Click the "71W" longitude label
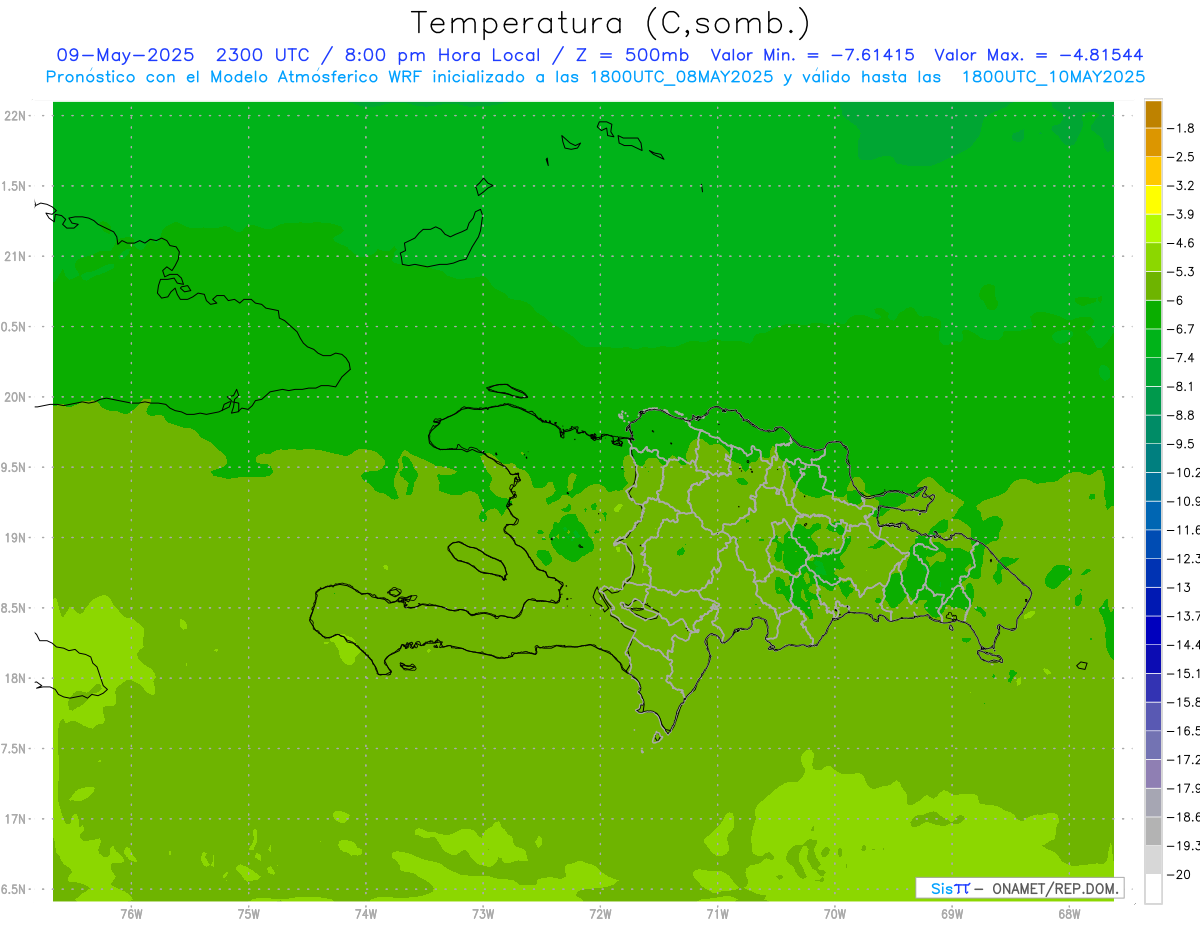1200x927 pixels. (717, 913)
